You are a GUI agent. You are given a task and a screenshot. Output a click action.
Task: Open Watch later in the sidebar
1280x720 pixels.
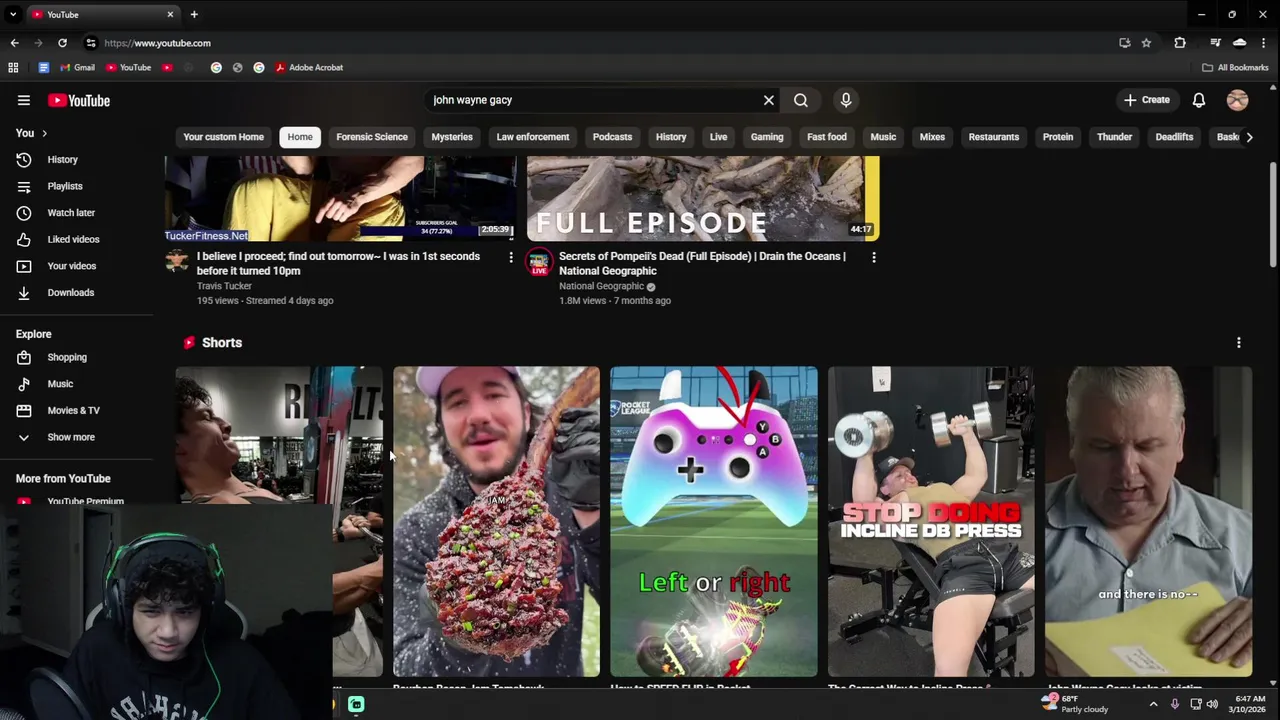78,213
